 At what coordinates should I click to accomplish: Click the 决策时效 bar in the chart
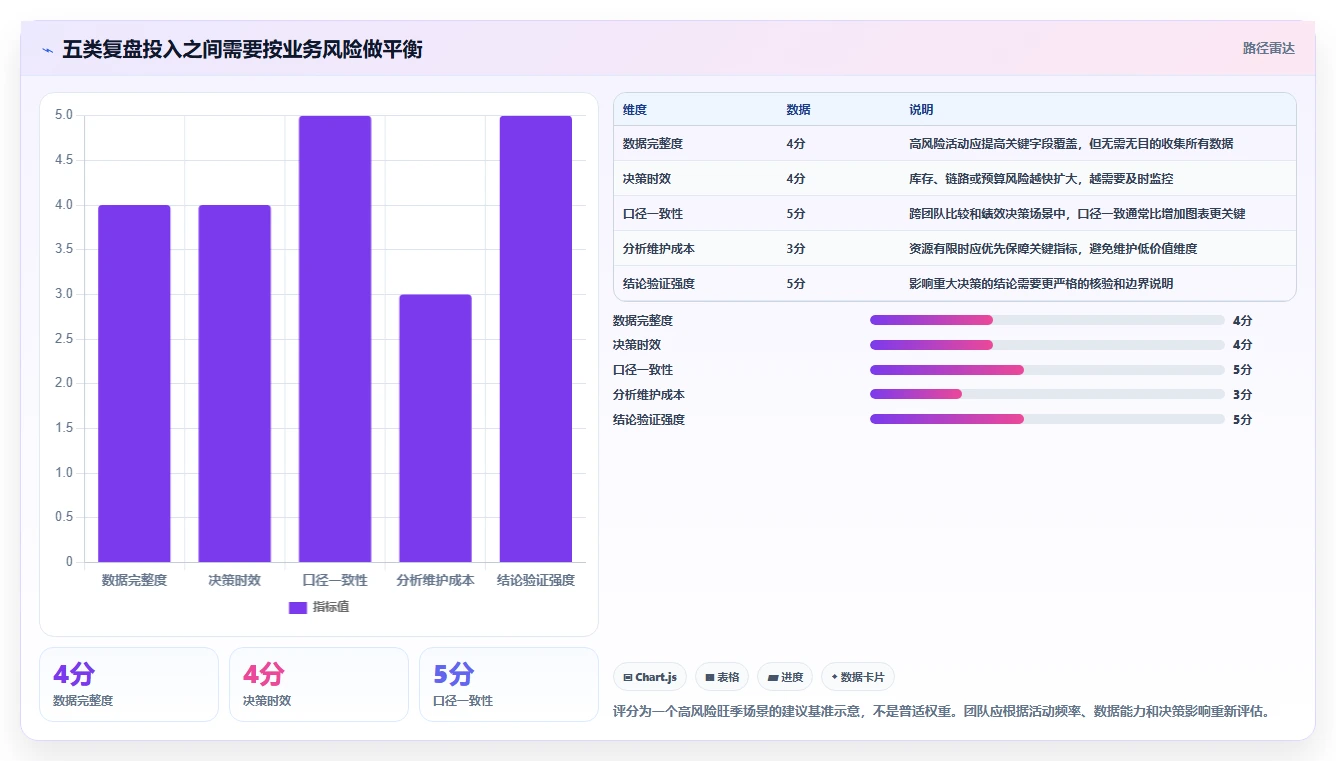[x=234, y=383]
